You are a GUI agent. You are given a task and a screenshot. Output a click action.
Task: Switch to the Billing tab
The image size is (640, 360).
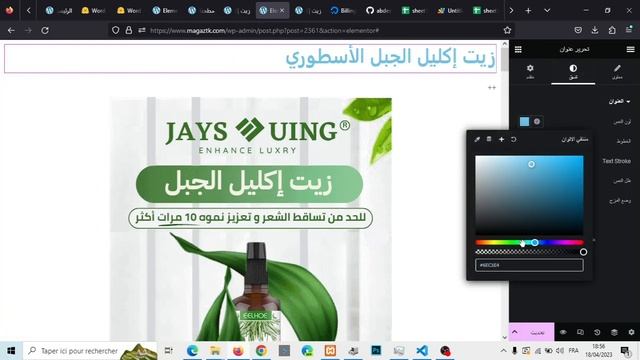(342, 11)
